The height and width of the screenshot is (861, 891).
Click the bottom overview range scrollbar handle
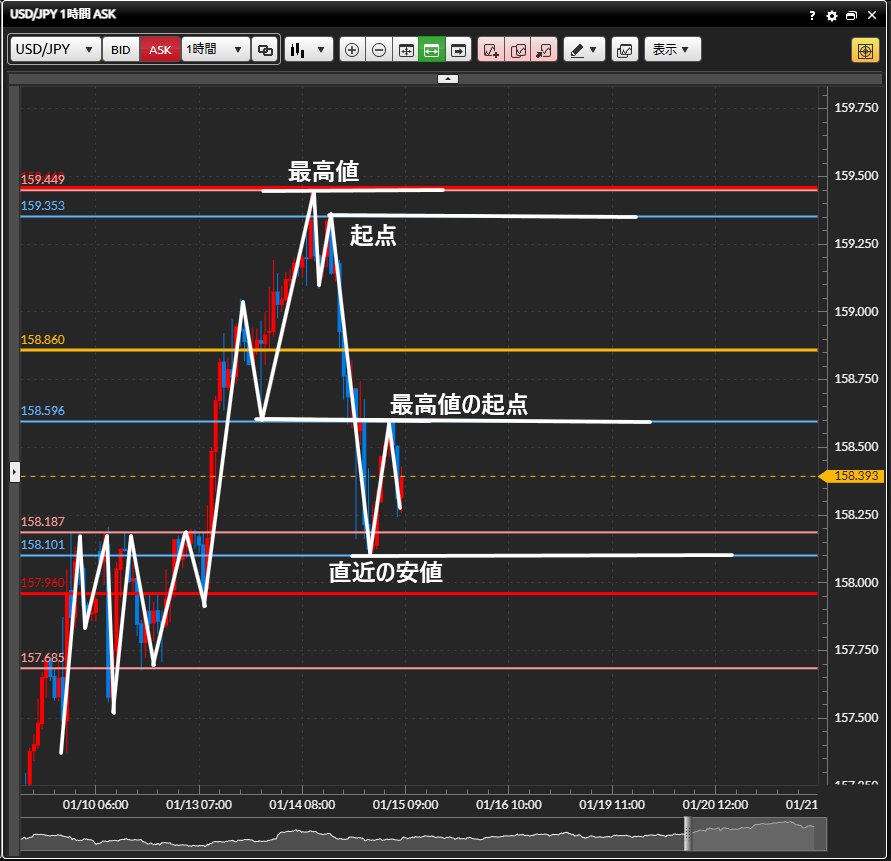coord(687,830)
